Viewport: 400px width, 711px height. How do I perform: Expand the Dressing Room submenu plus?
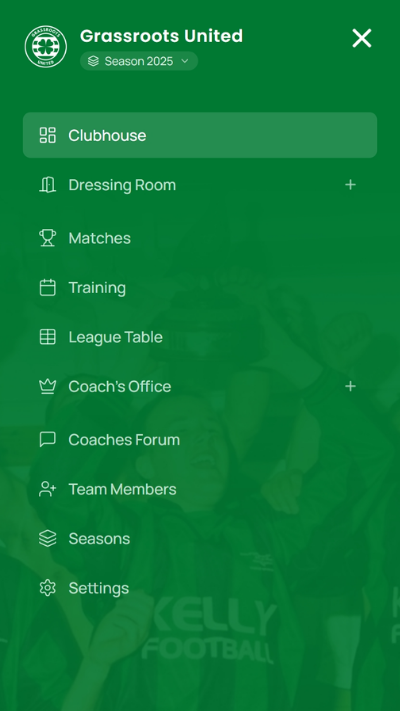350,185
